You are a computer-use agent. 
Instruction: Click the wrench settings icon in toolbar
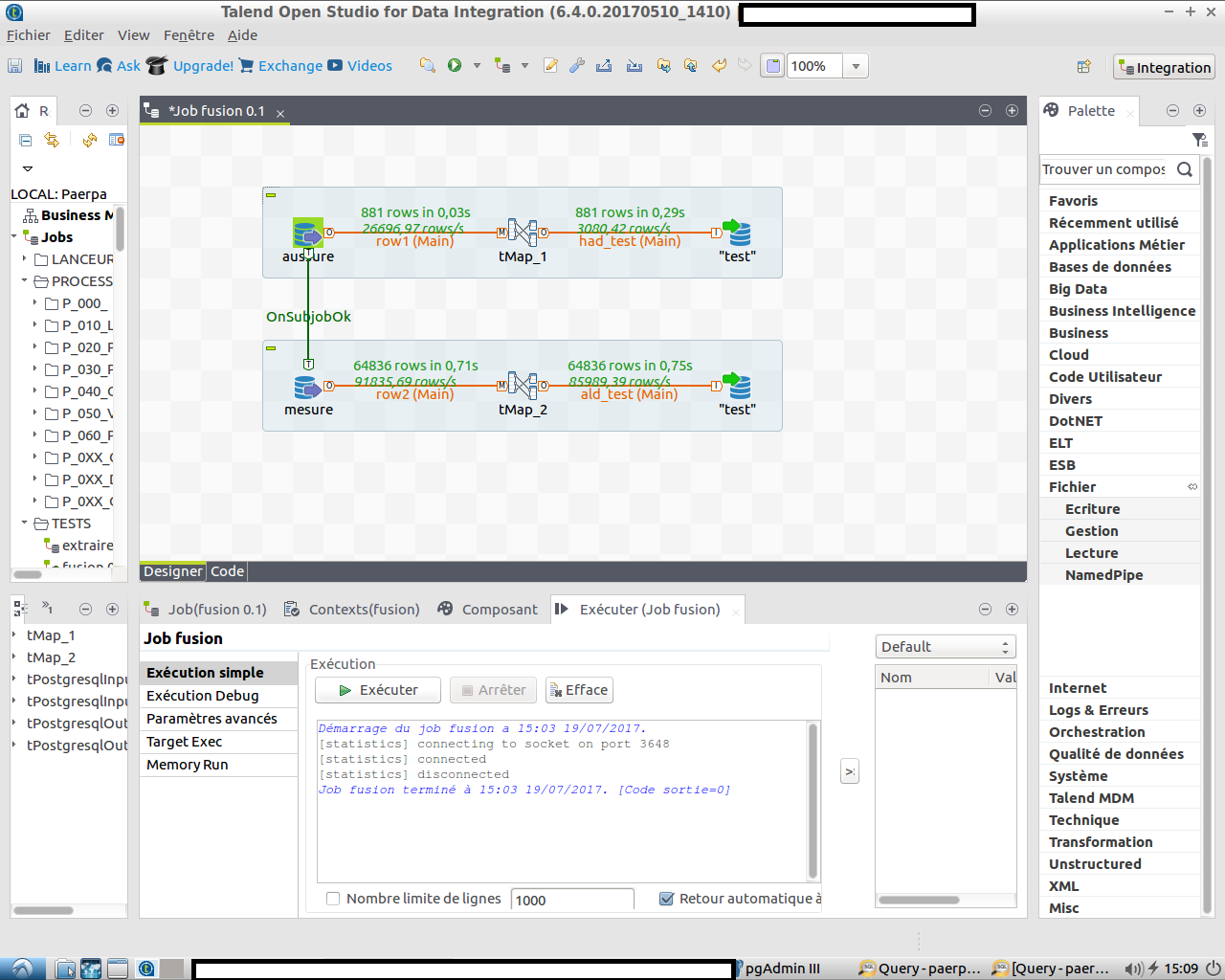[x=576, y=66]
